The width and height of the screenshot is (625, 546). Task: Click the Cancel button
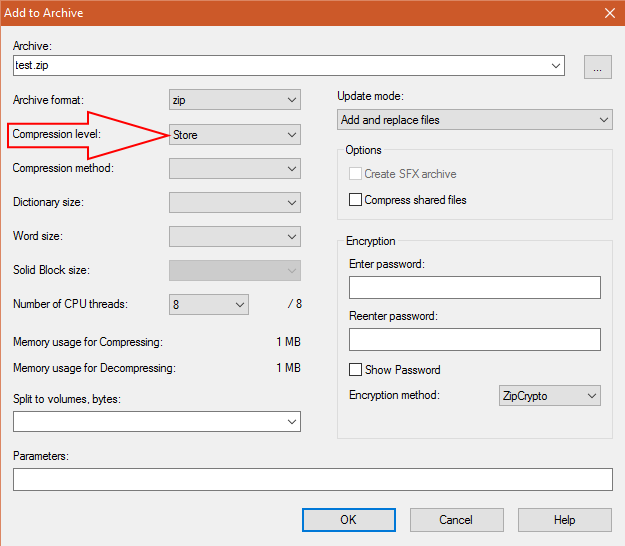point(456,520)
